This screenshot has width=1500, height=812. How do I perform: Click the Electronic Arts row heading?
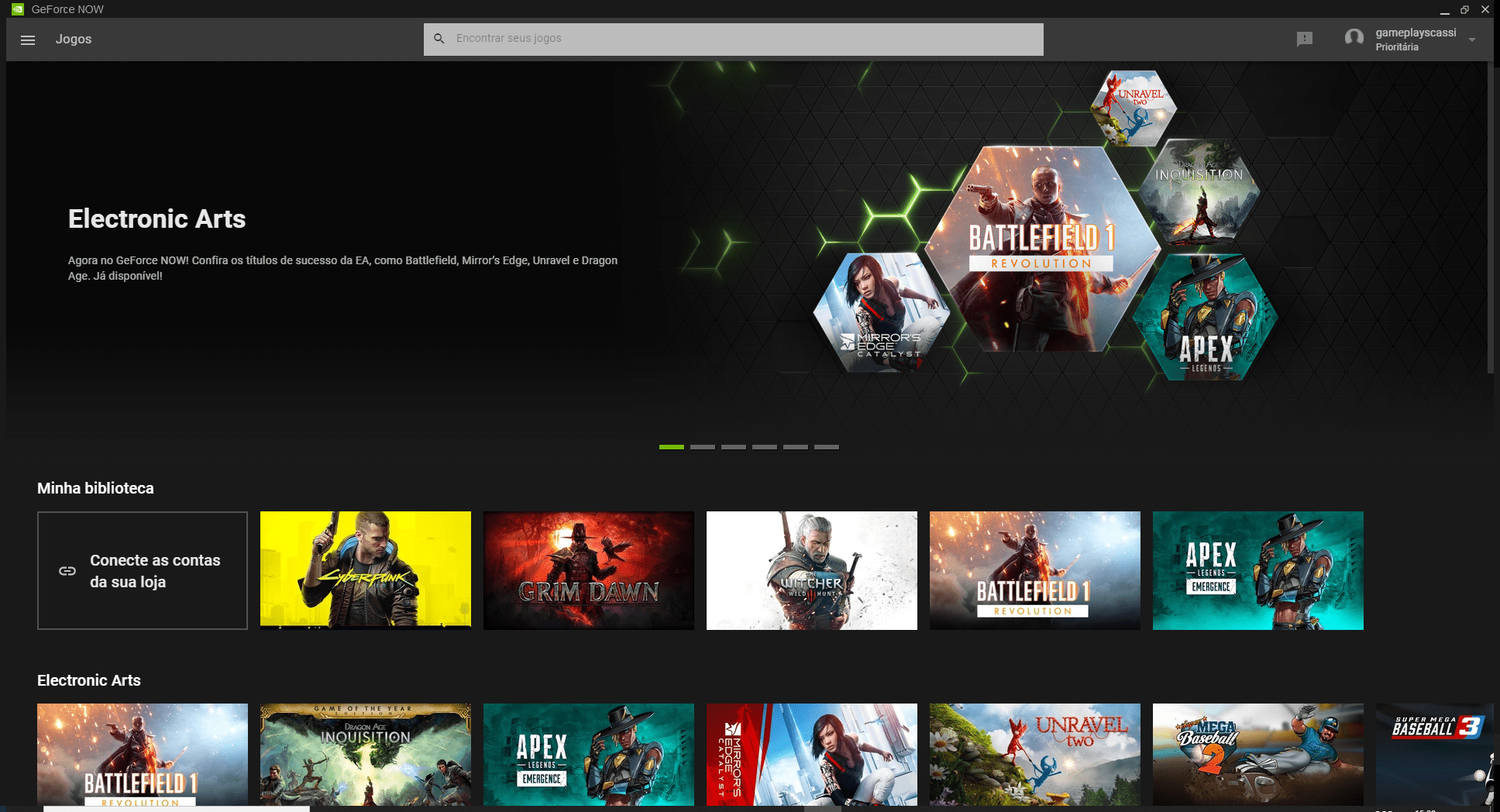[89, 680]
